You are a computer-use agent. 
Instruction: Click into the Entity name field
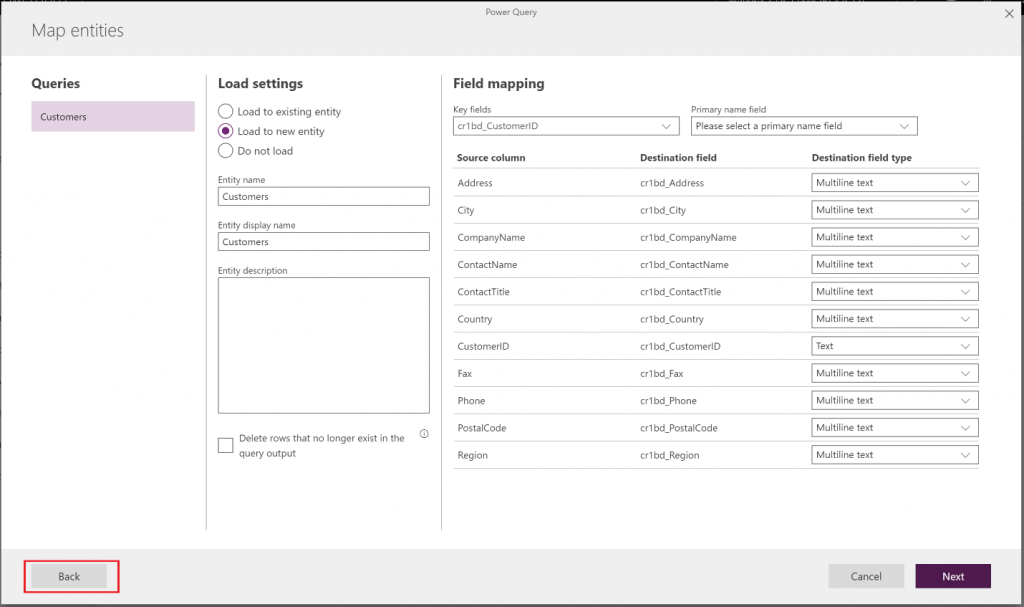pyautogui.click(x=324, y=197)
